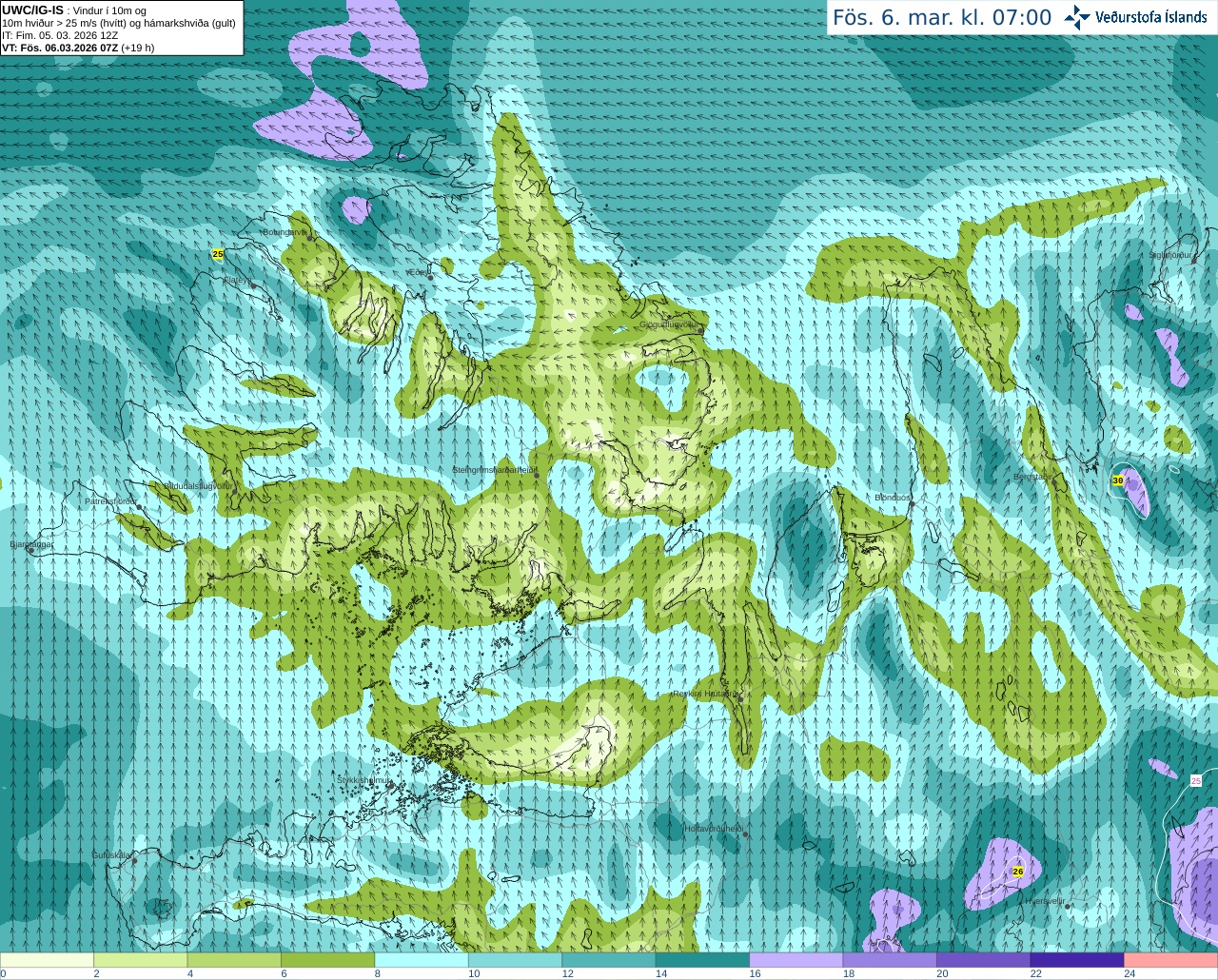Click the Patreksfjörður station label

[111, 500]
